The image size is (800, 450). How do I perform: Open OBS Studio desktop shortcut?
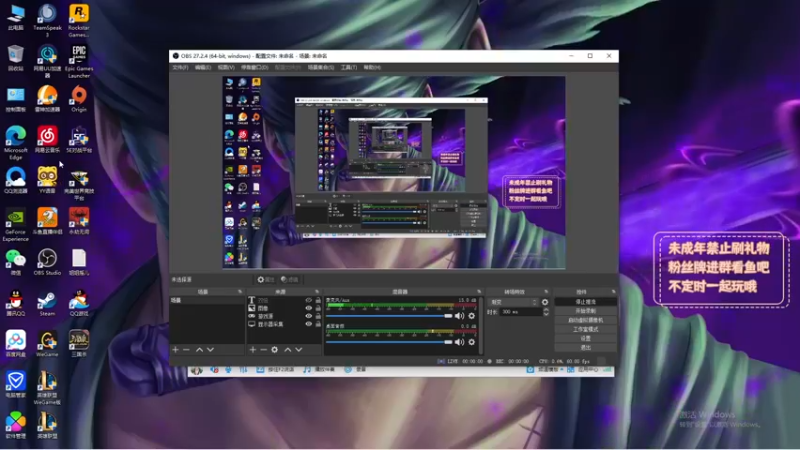[x=47, y=262]
